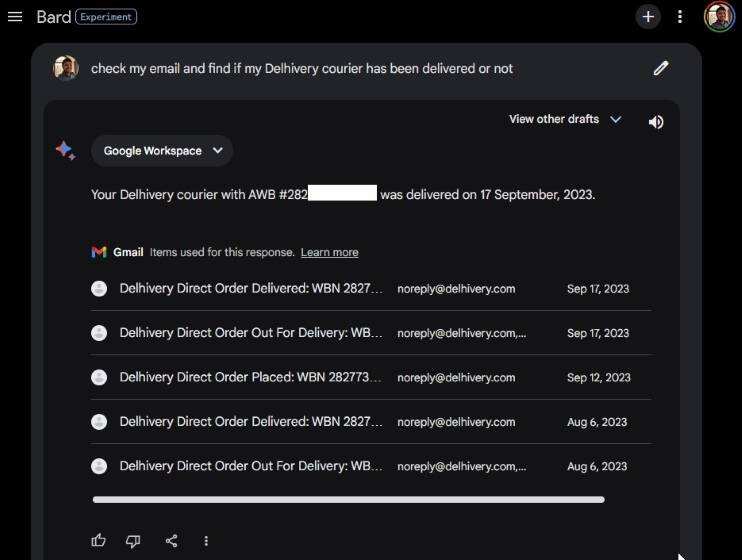Open Aug 6 Out For Delivery email

(x=250, y=466)
